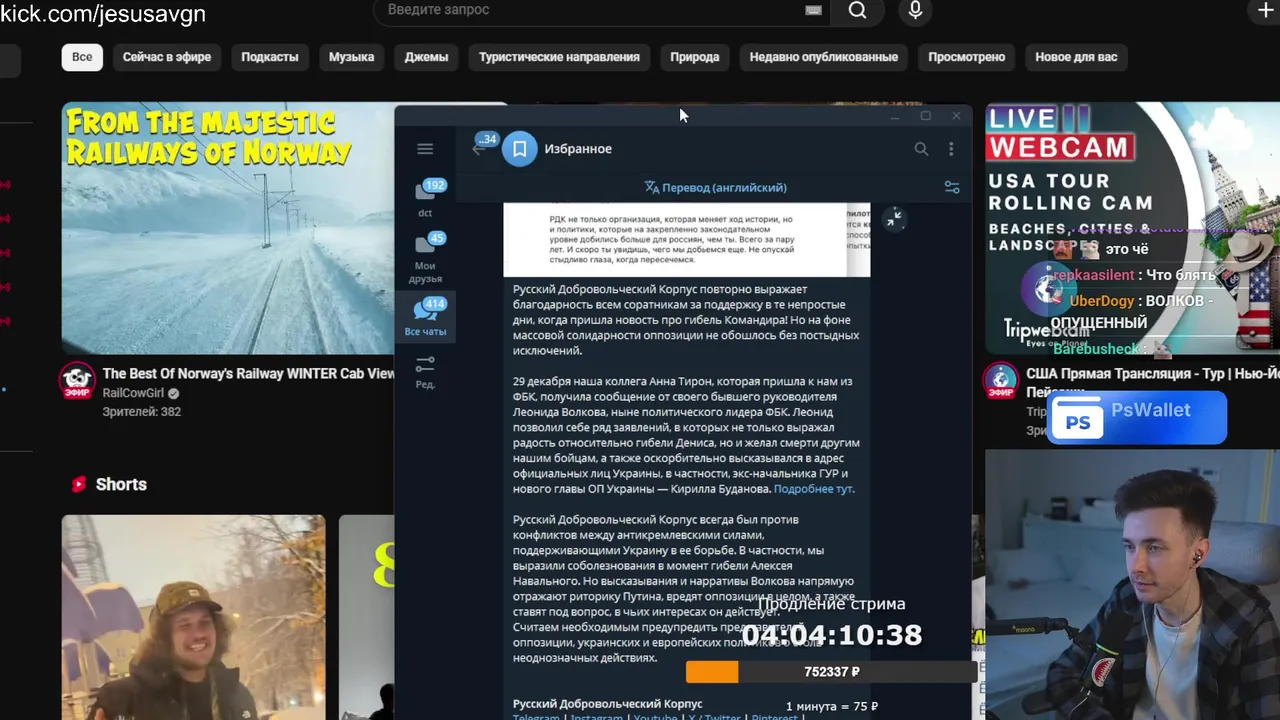Select the Все чаты folder
The image size is (1280, 720).
coord(425,318)
